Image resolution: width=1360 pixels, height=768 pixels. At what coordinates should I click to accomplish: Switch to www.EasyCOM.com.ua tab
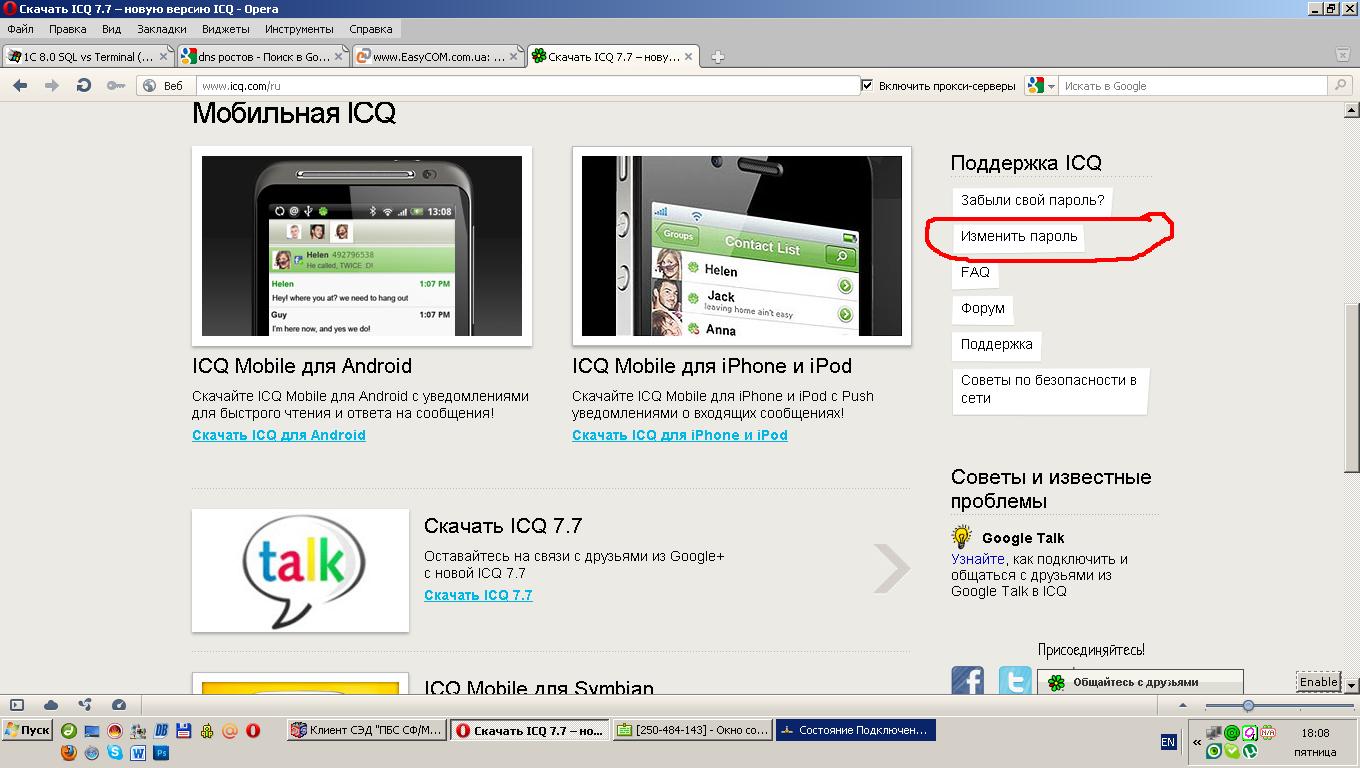(437, 57)
